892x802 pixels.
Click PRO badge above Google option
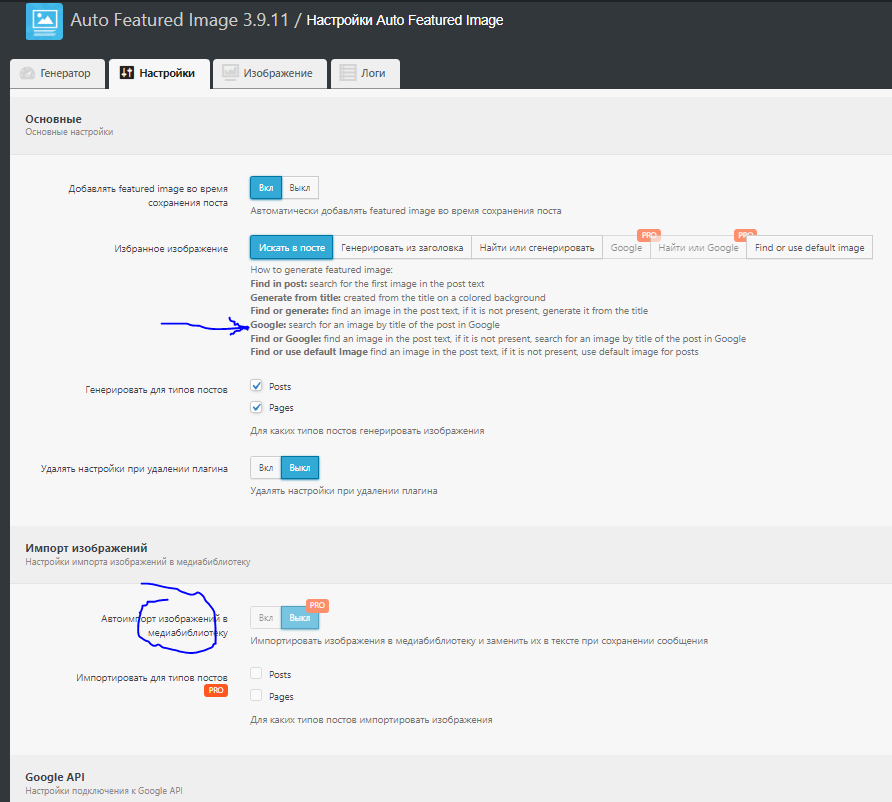[649, 235]
